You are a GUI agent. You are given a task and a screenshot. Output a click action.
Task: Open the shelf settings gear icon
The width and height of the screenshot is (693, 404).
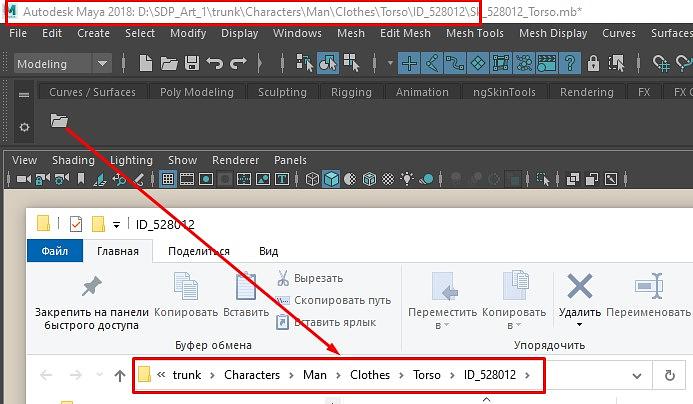point(24,127)
